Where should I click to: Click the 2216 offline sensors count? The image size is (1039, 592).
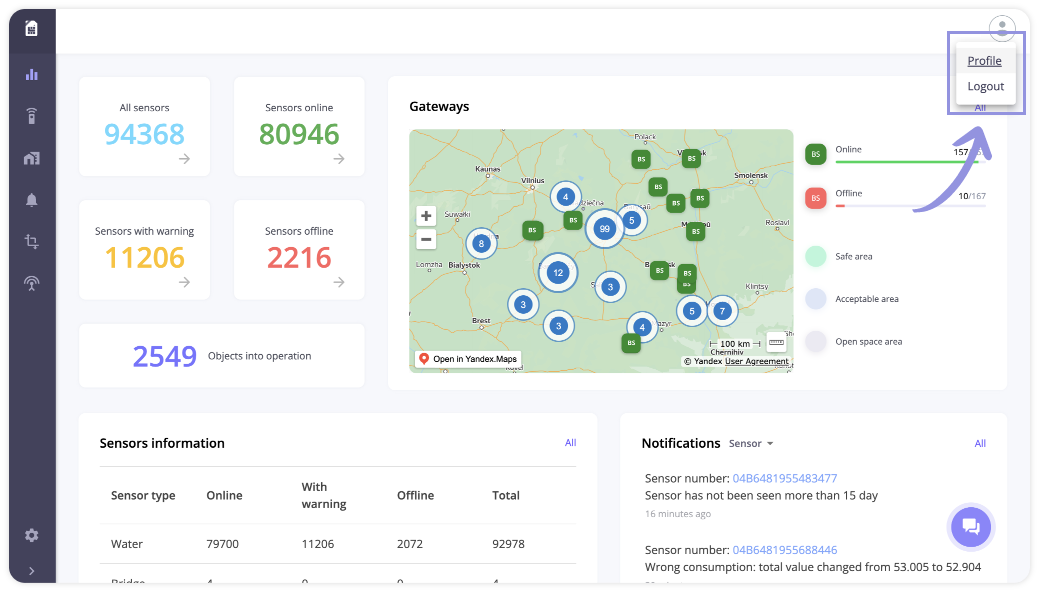click(x=299, y=257)
